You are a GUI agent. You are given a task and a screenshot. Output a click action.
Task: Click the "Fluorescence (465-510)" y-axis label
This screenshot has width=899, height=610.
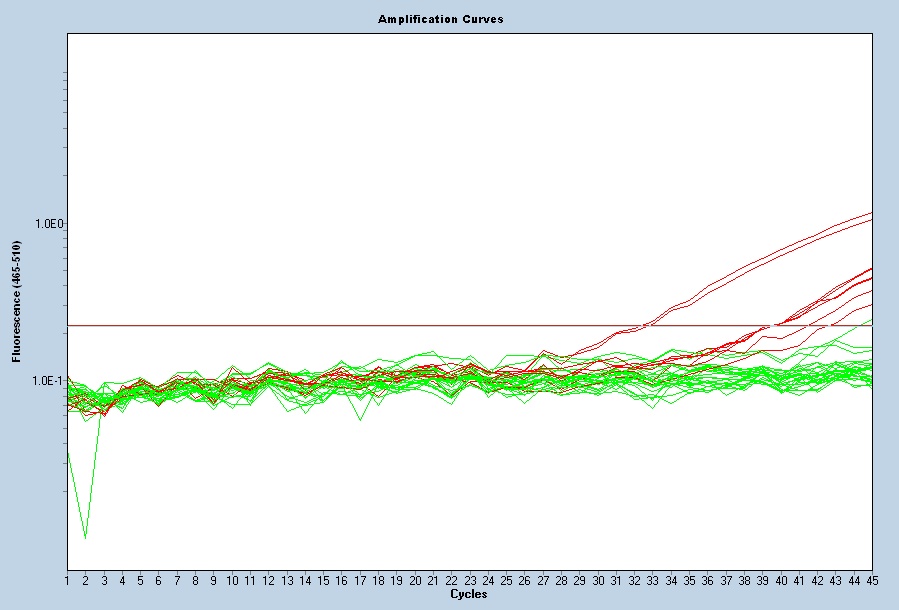[x=16, y=301]
